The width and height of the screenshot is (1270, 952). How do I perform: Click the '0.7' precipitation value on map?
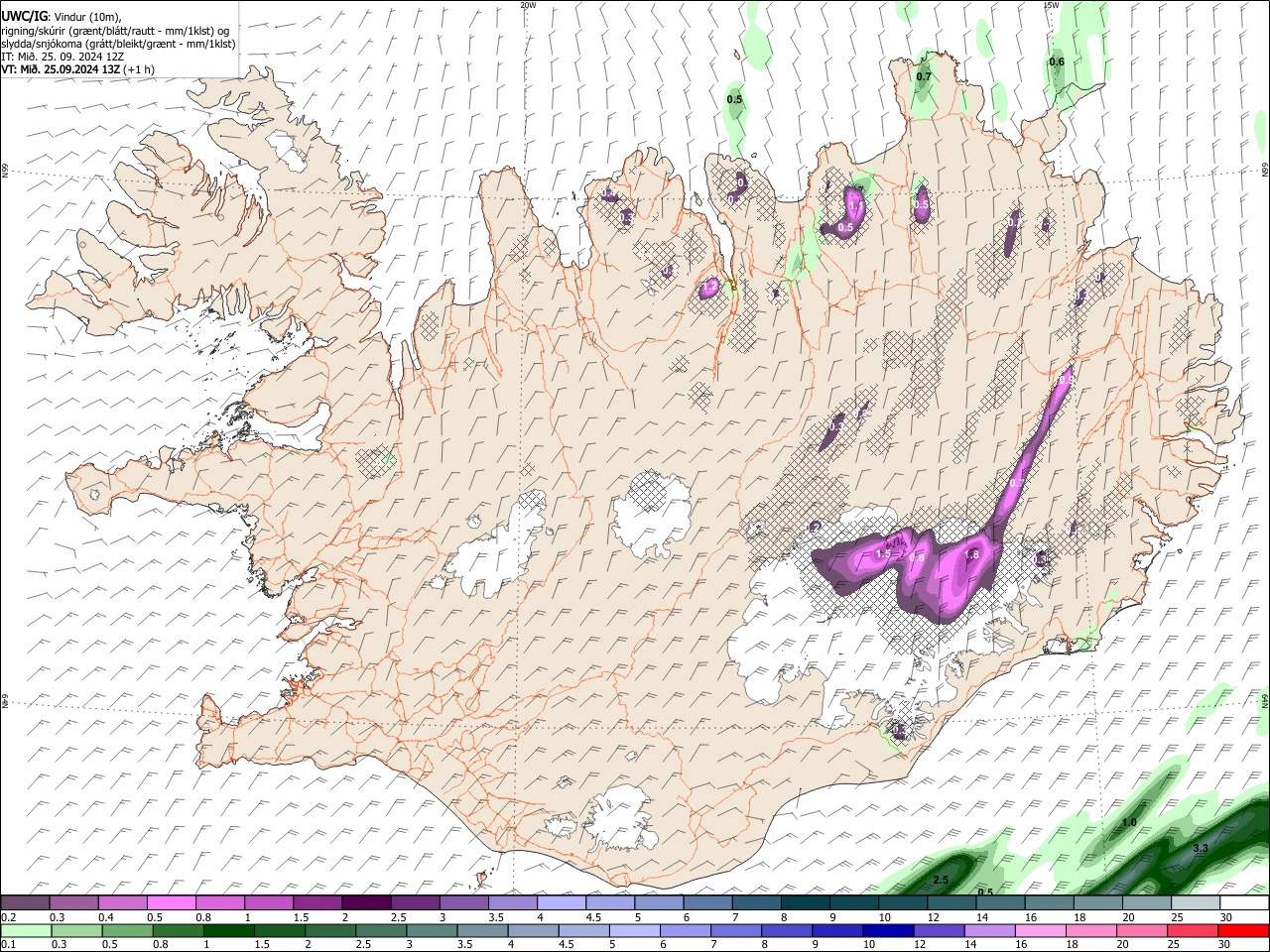click(x=924, y=76)
